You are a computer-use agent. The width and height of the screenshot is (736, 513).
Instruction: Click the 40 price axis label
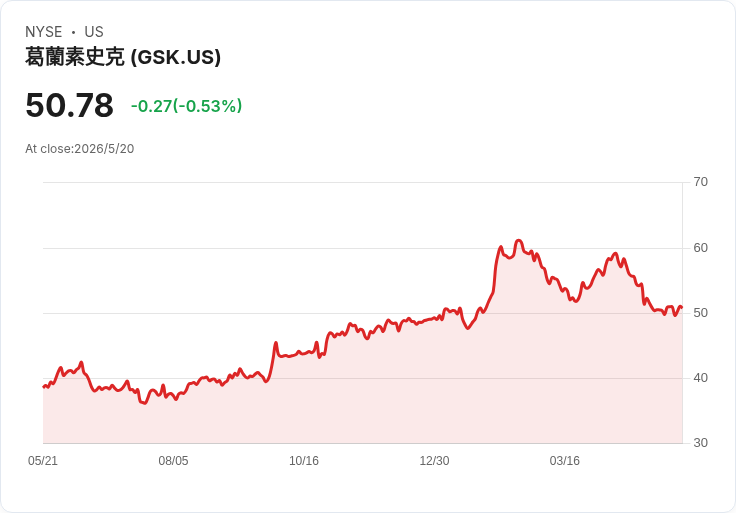pos(700,378)
